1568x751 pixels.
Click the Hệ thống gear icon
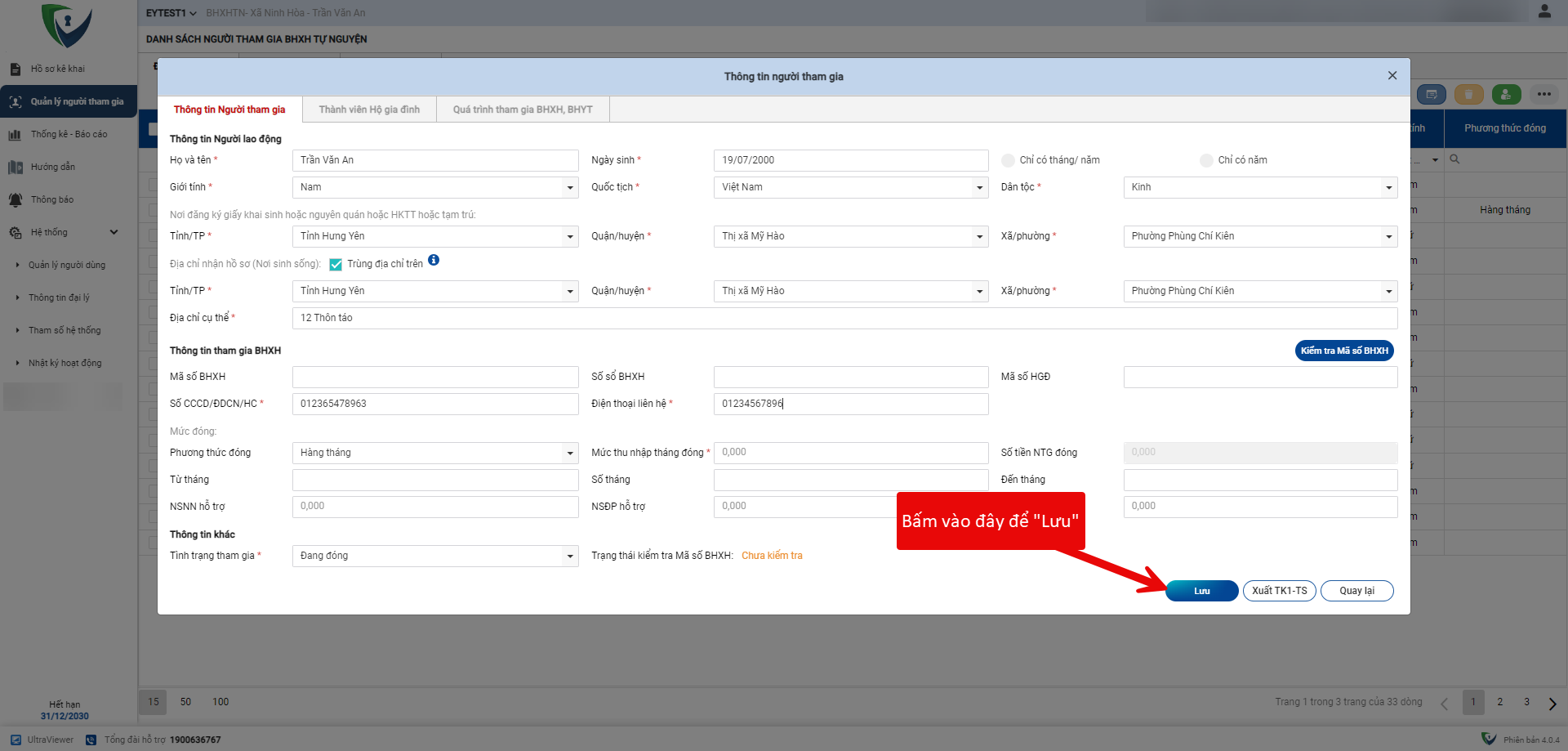[x=15, y=233]
